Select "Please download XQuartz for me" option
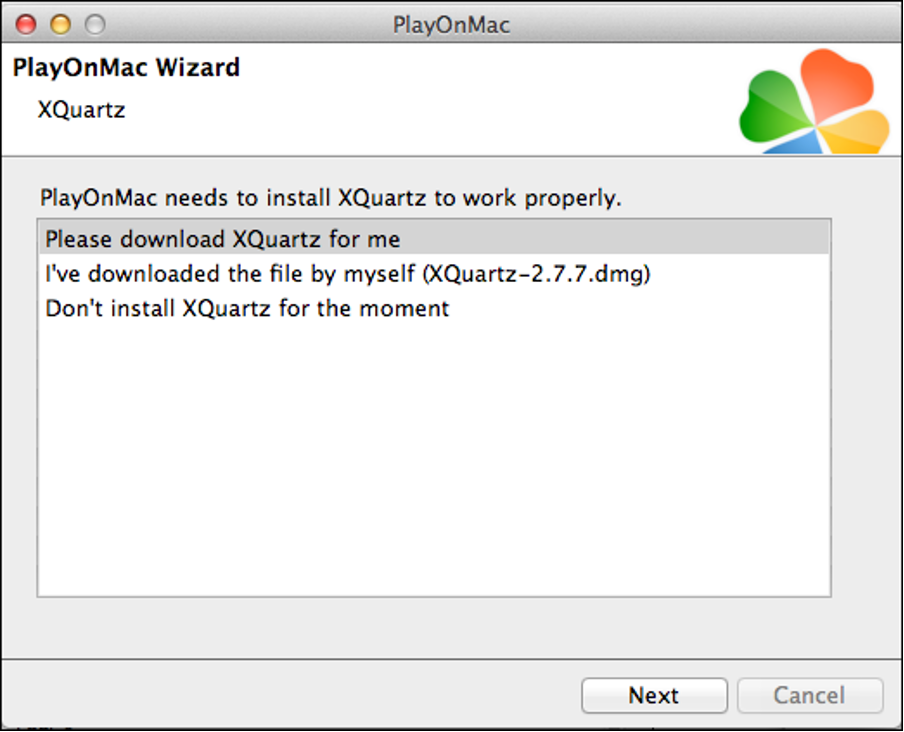The image size is (904, 732). click(x=222, y=240)
